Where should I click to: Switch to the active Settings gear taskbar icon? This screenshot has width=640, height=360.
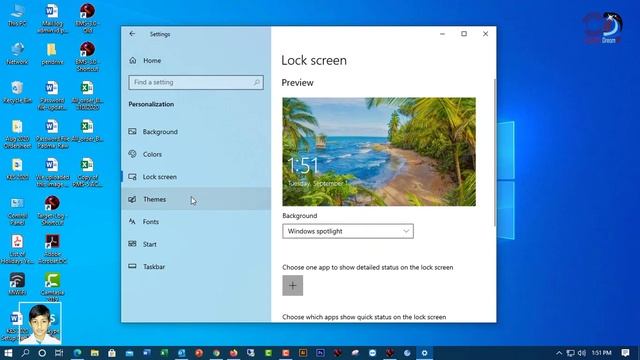[x=424, y=353]
